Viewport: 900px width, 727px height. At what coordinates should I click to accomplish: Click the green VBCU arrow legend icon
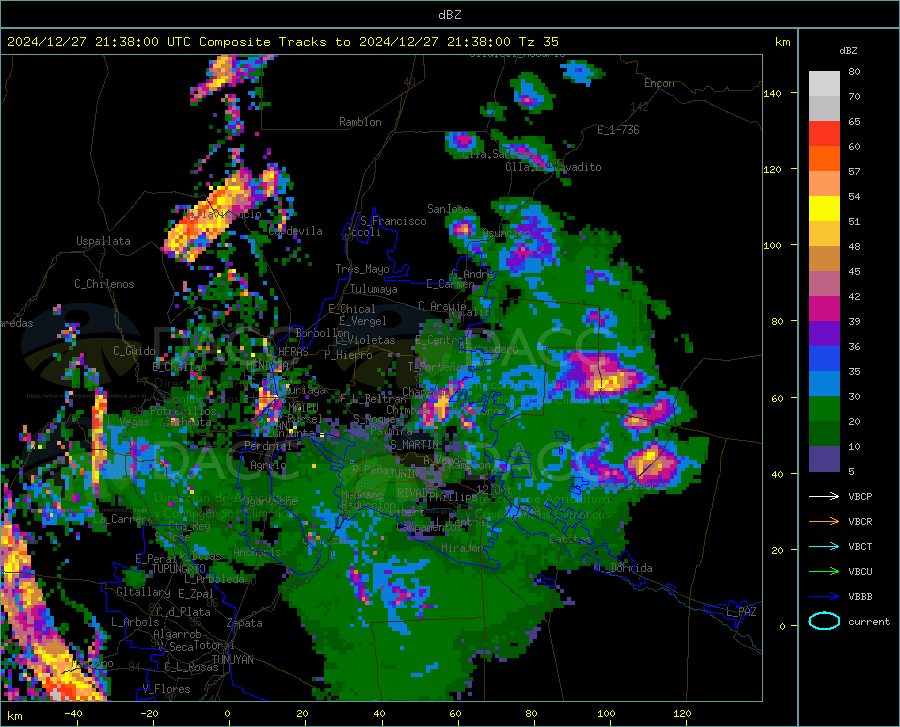[824, 572]
